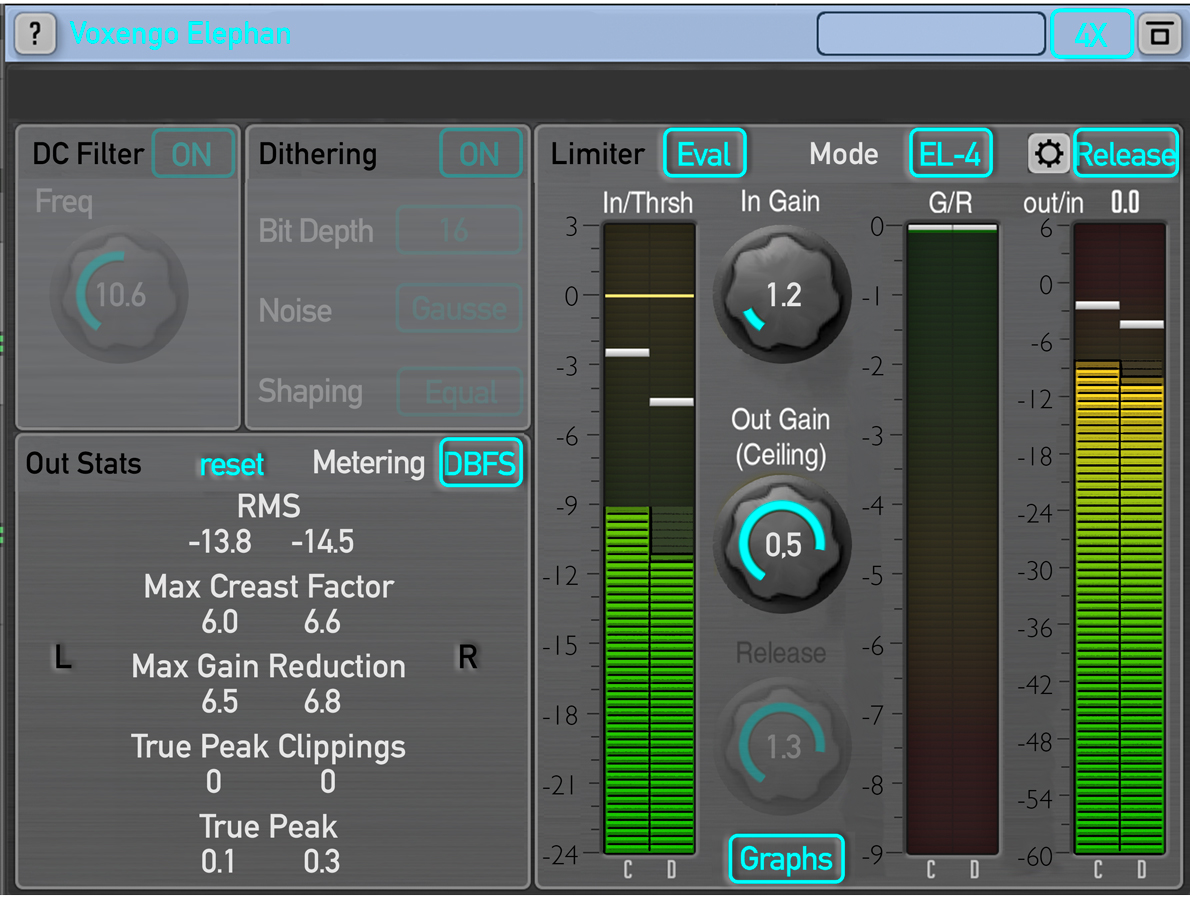Click the Release time knob
The image size is (1190, 897).
click(x=782, y=746)
